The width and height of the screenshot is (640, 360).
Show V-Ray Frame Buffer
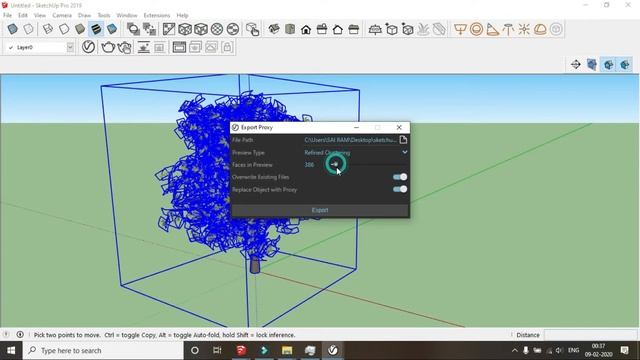pyautogui.click(x=179, y=47)
